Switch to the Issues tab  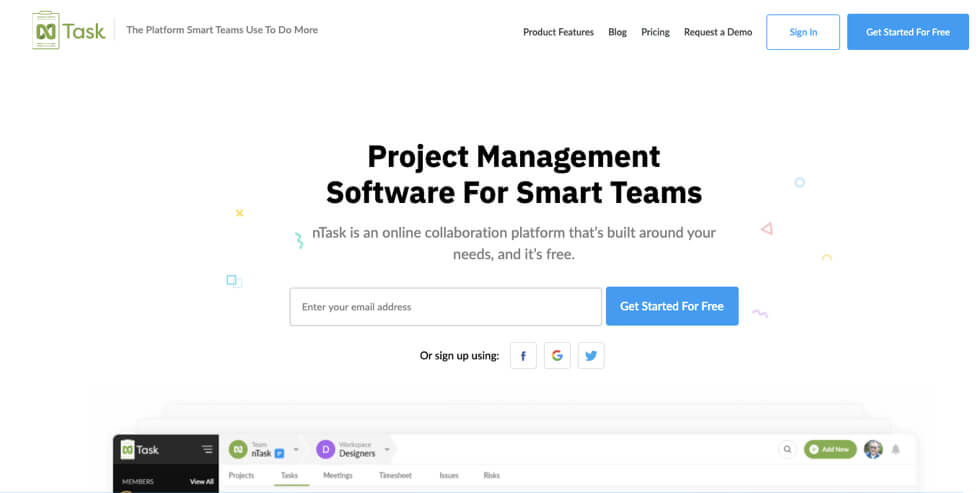449,476
